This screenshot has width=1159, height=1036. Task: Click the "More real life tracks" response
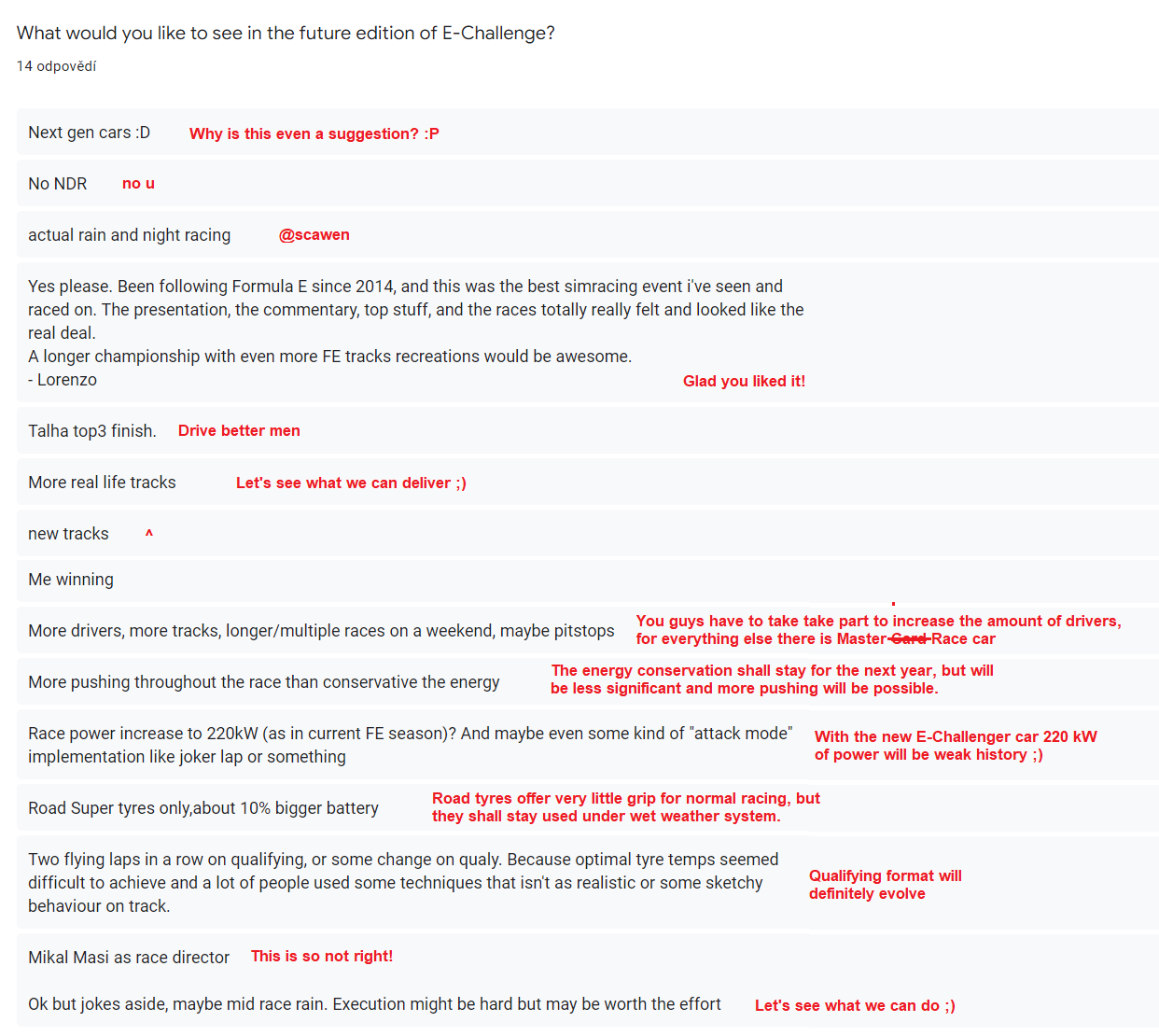pos(102,483)
